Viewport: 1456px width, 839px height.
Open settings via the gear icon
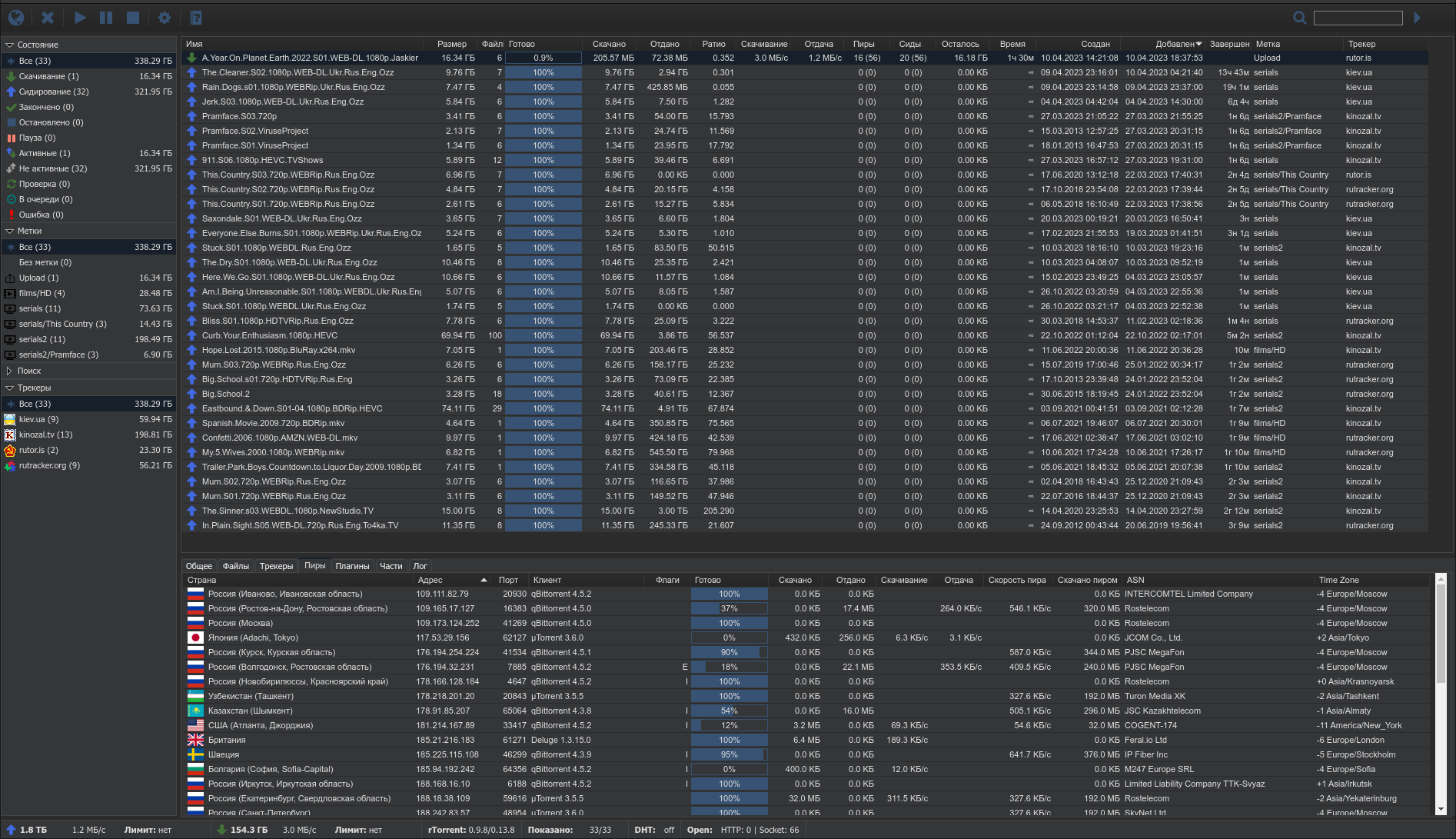[x=165, y=17]
